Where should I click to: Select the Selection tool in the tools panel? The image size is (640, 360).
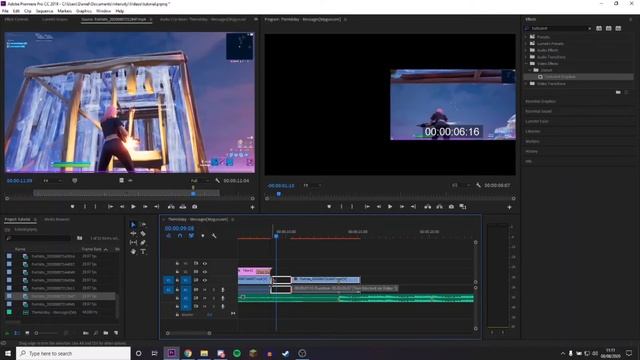[x=133, y=224]
